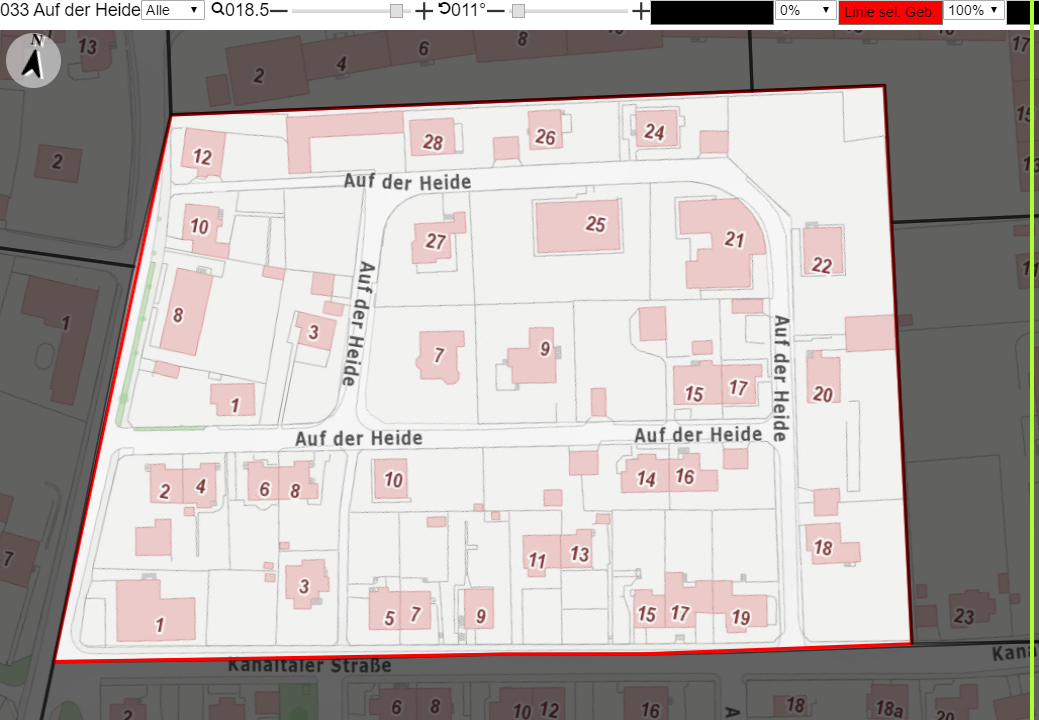1039x720 pixels.
Task: Increase zoom with the plus button
Action: click(x=423, y=11)
